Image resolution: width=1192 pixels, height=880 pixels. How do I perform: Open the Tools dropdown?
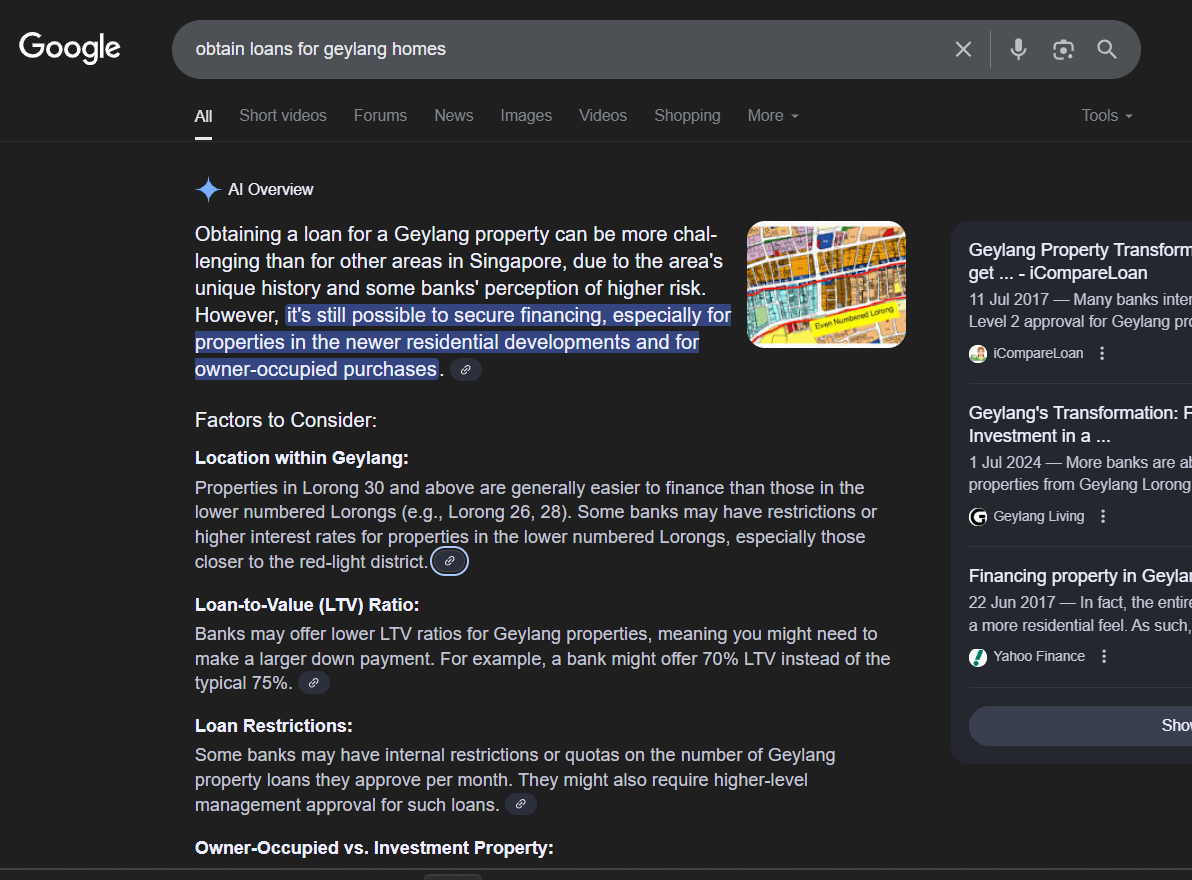[x=1106, y=116]
